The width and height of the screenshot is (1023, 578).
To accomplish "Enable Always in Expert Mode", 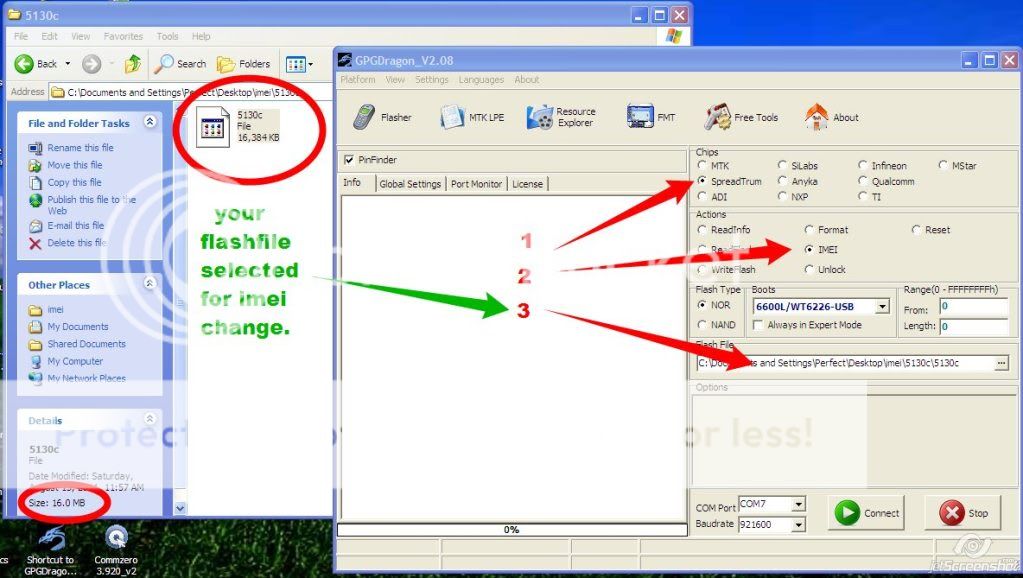I will 758,323.
